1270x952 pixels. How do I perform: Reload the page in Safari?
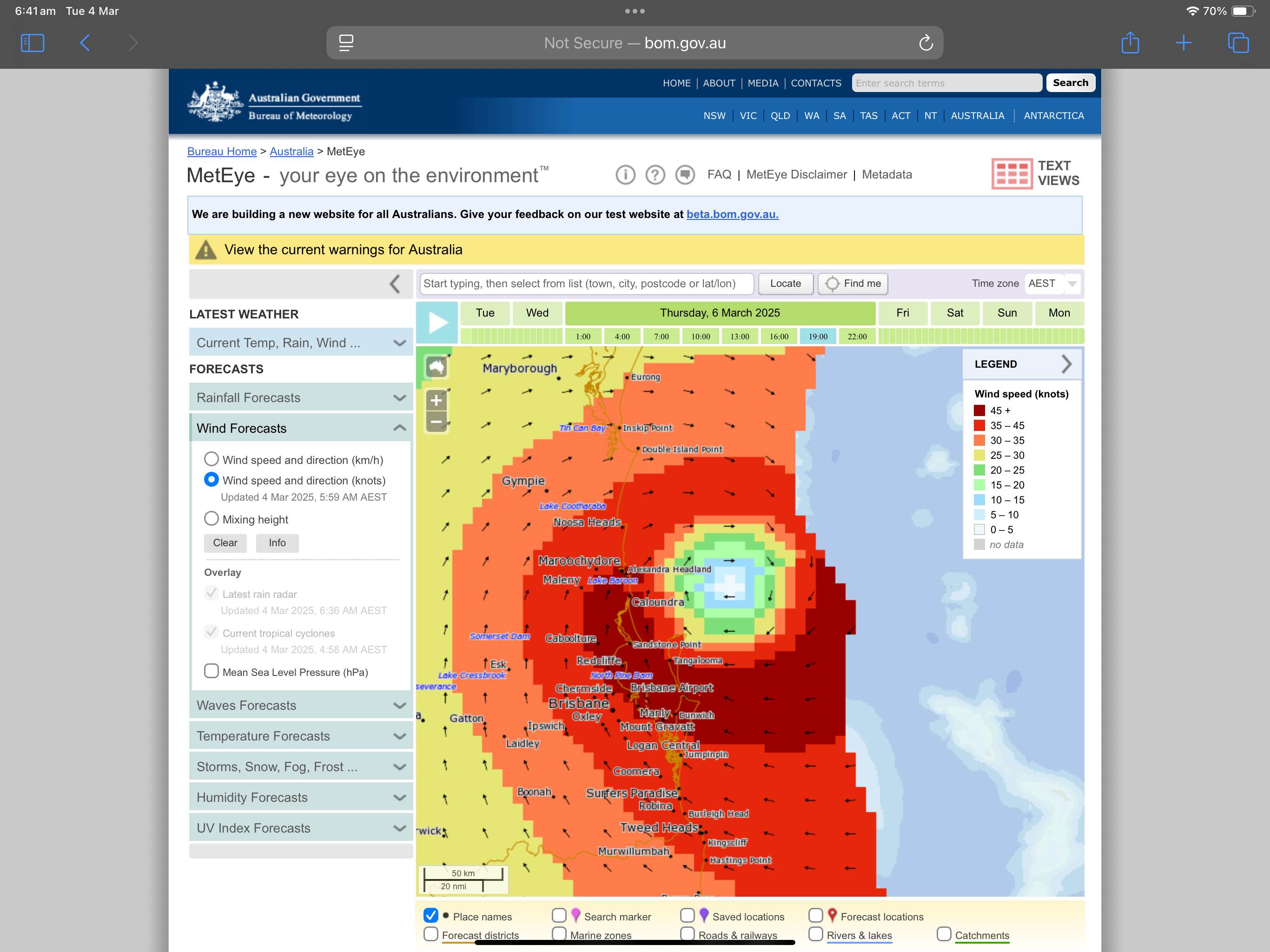tap(926, 43)
